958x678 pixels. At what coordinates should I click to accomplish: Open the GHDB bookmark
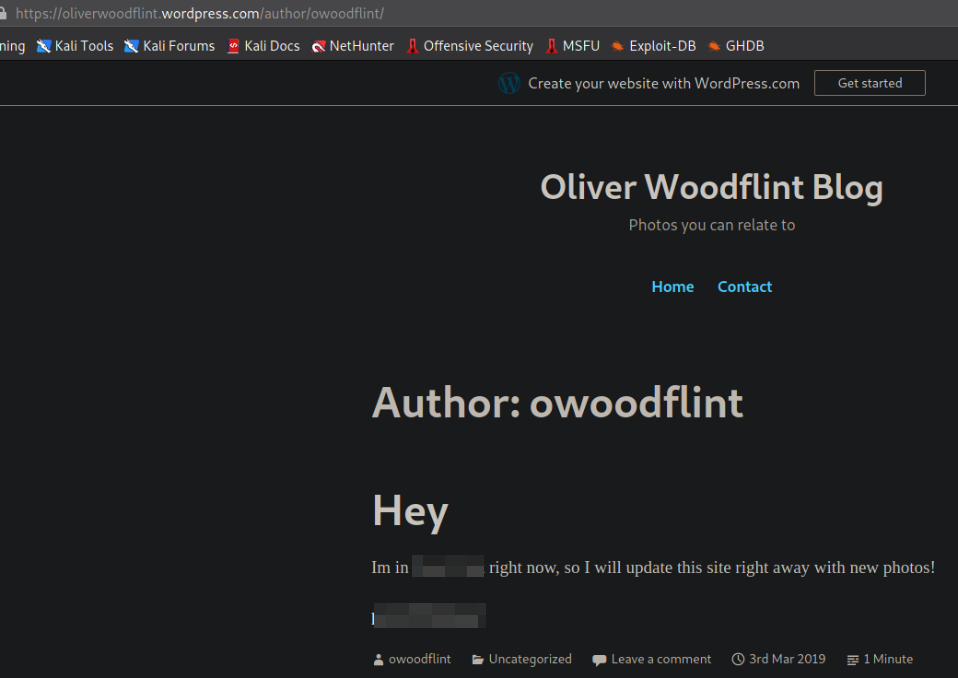click(x=736, y=46)
